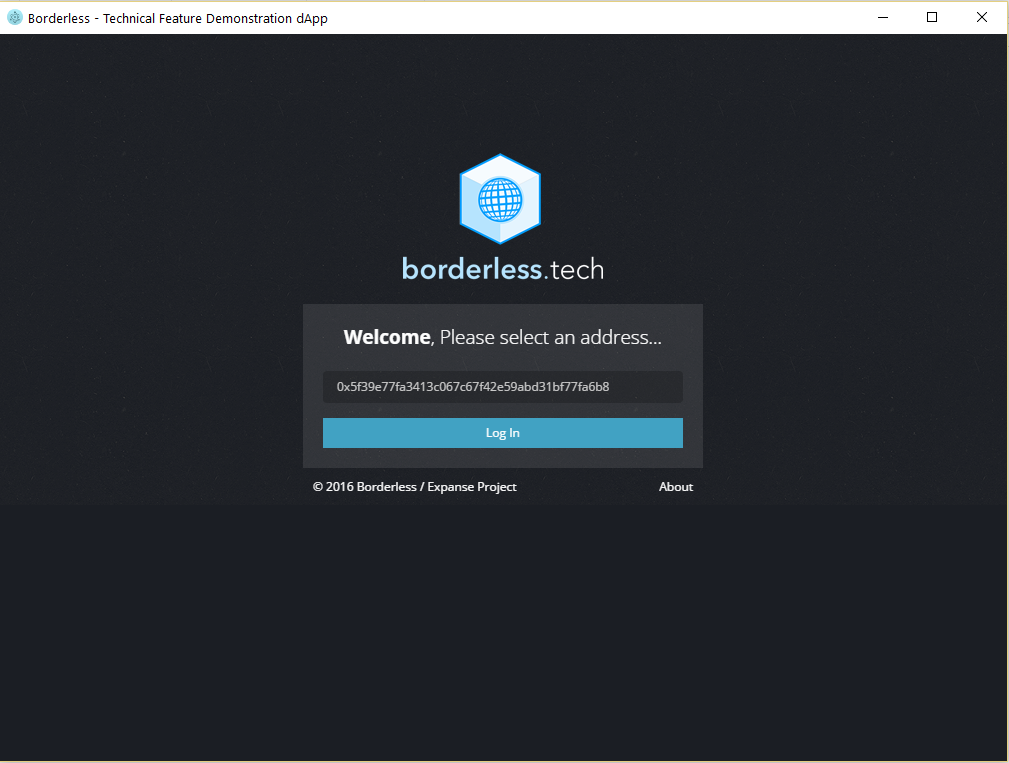The height and width of the screenshot is (763, 1009).
Task: Click the Borderless app icon in the title bar
Action: click(x=14, y=17)
